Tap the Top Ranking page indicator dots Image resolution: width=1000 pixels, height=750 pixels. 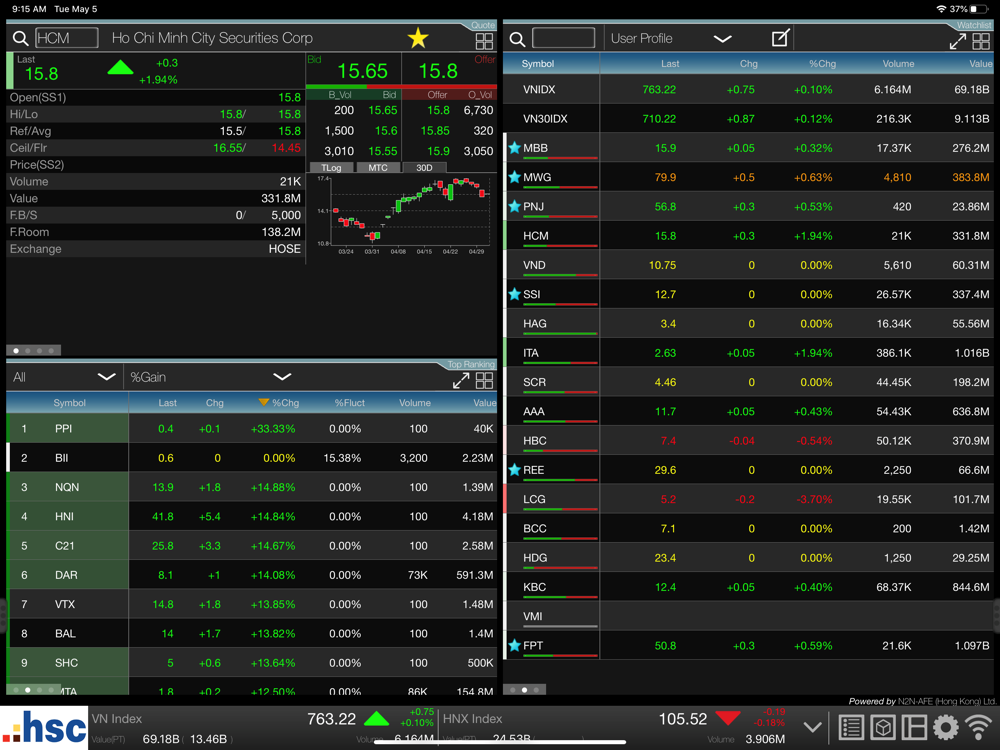[x=33, y=689]
